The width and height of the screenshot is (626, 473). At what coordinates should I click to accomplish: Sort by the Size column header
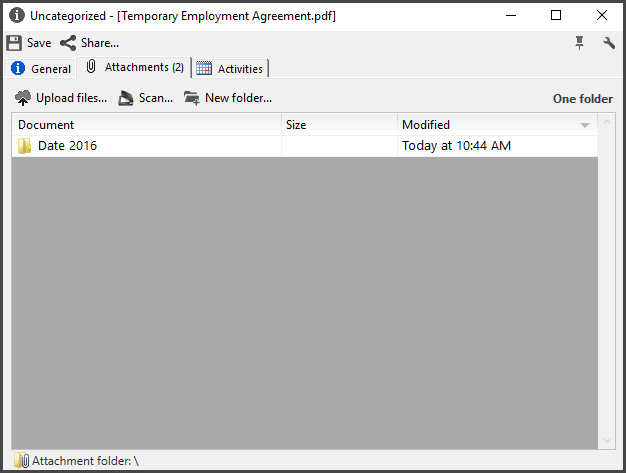[339, 125]
